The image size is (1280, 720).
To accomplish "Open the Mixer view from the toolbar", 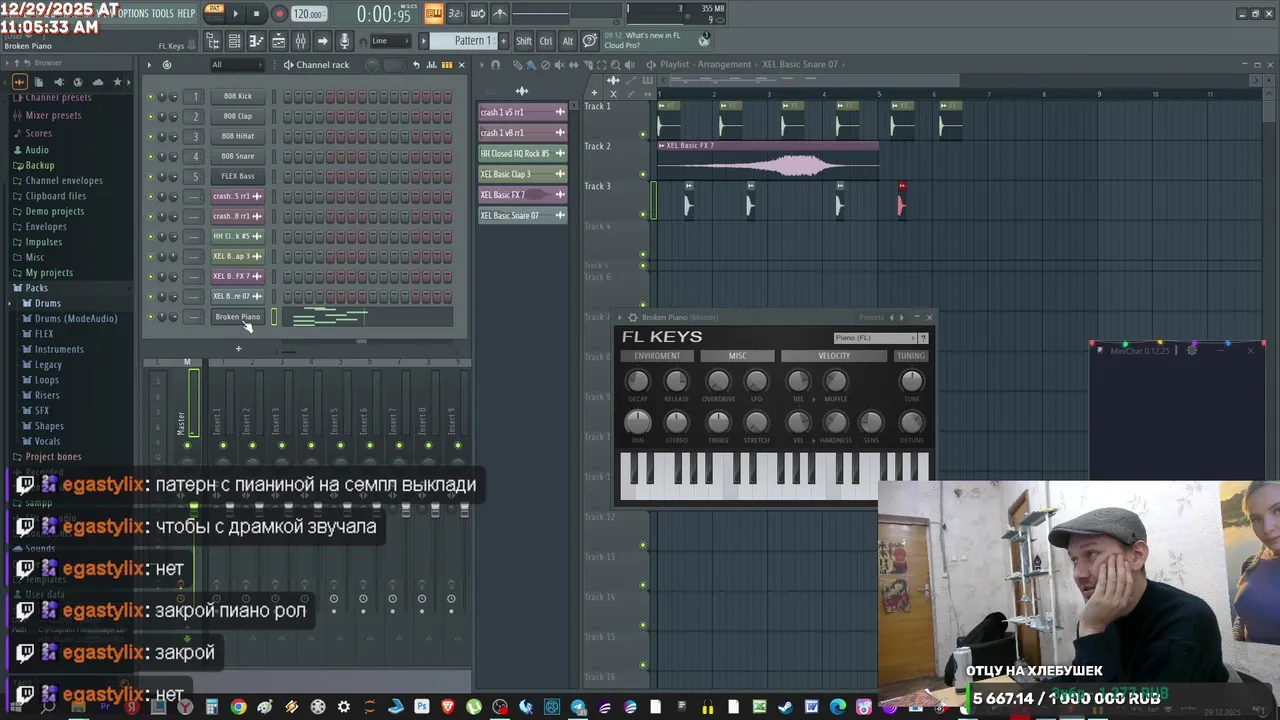I will 300,41.
